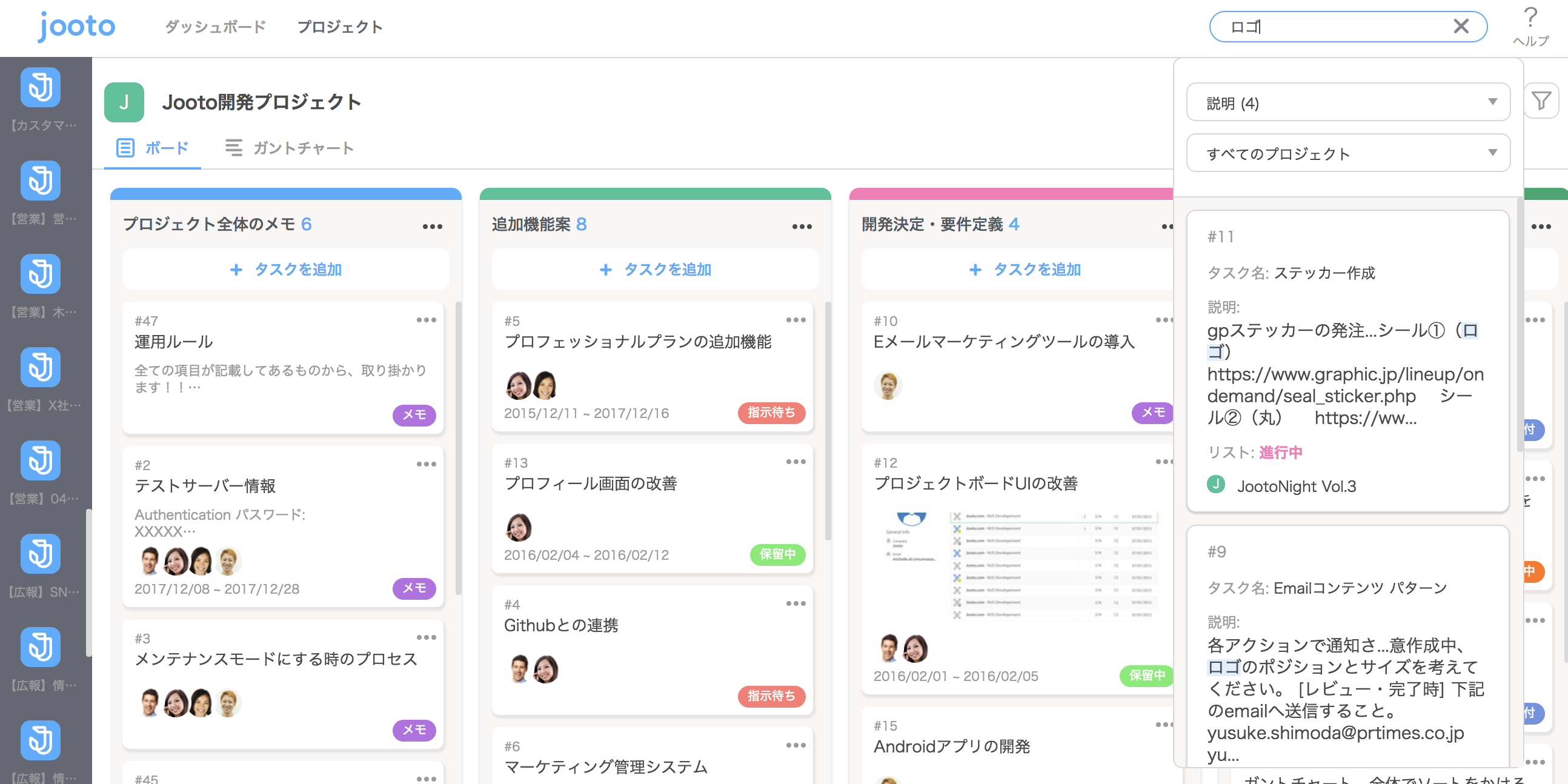
Task: Click assignee avatar on task #13
Action: 518,527
